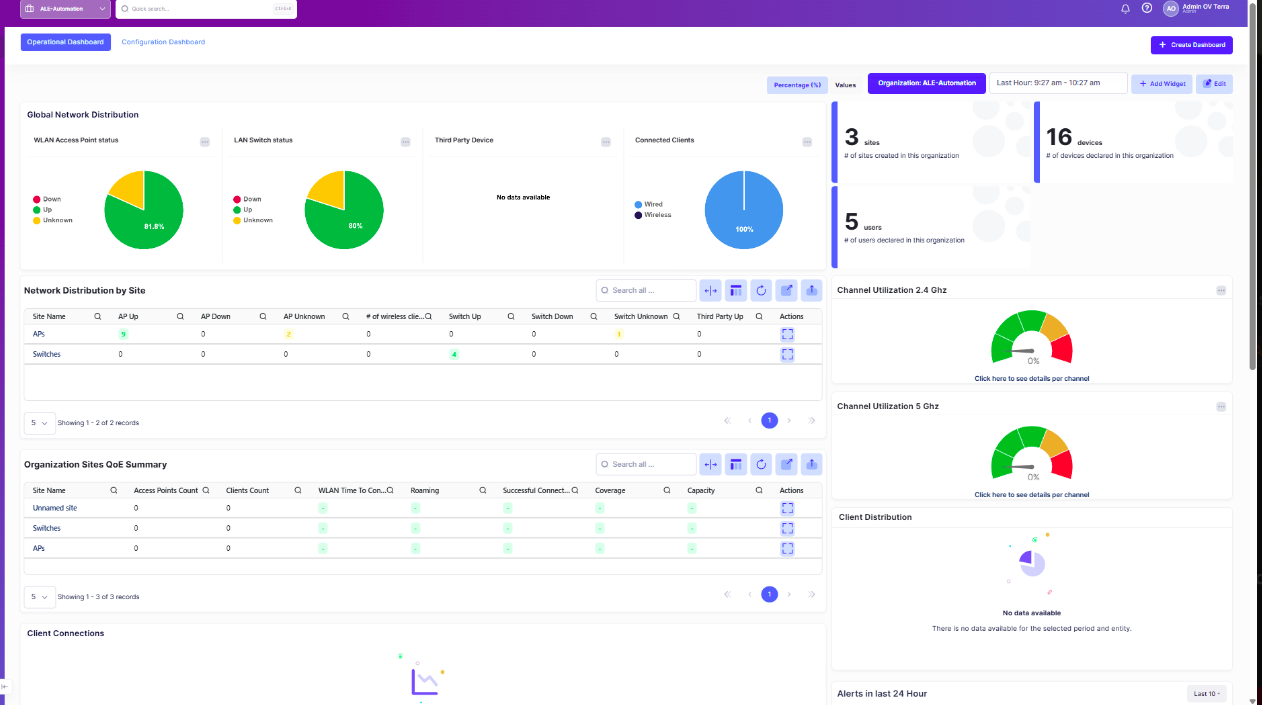Toggle the Down legend in WLAN Access Point status
This screenshot has width=1262, height=705.
click(48, 199)
